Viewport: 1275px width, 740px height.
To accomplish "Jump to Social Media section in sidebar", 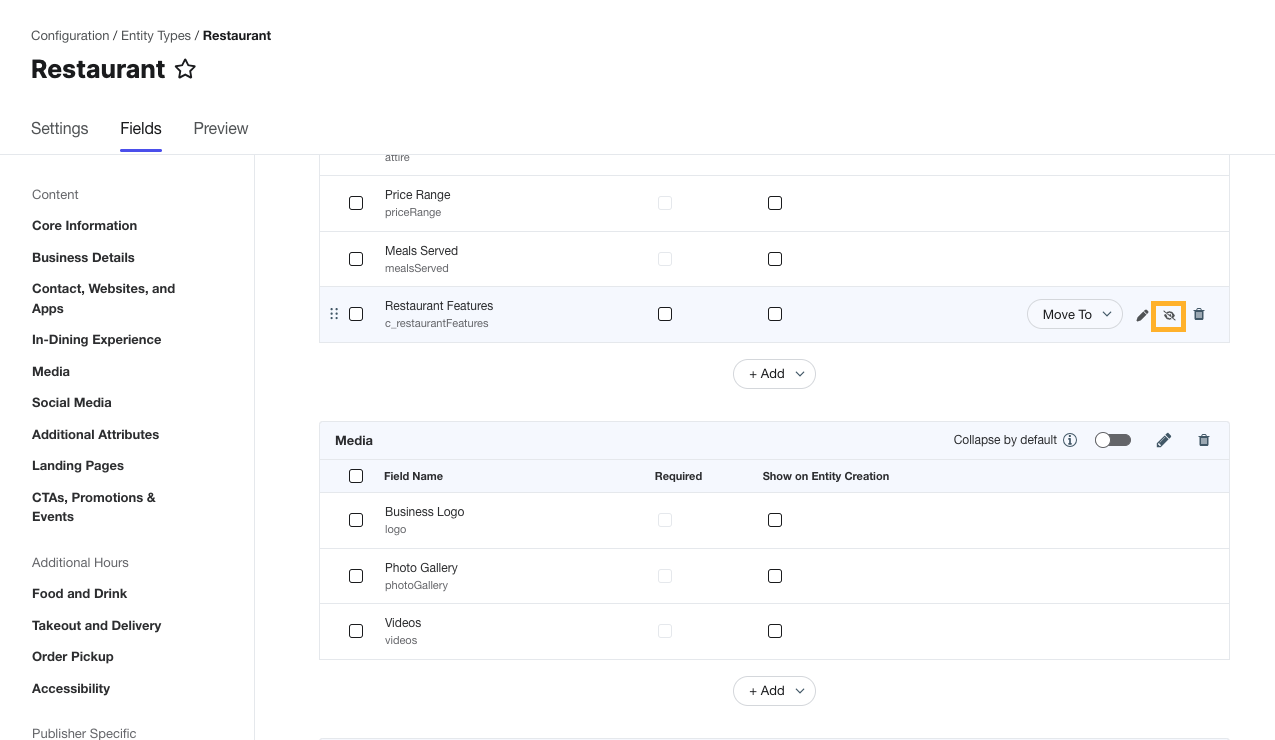I will (72, 403).
